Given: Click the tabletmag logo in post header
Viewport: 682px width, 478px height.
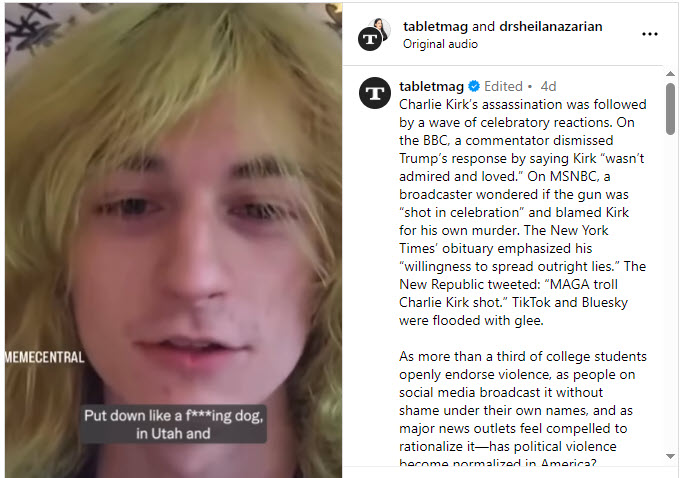Looking at the screenshot, I should (372, 38).
